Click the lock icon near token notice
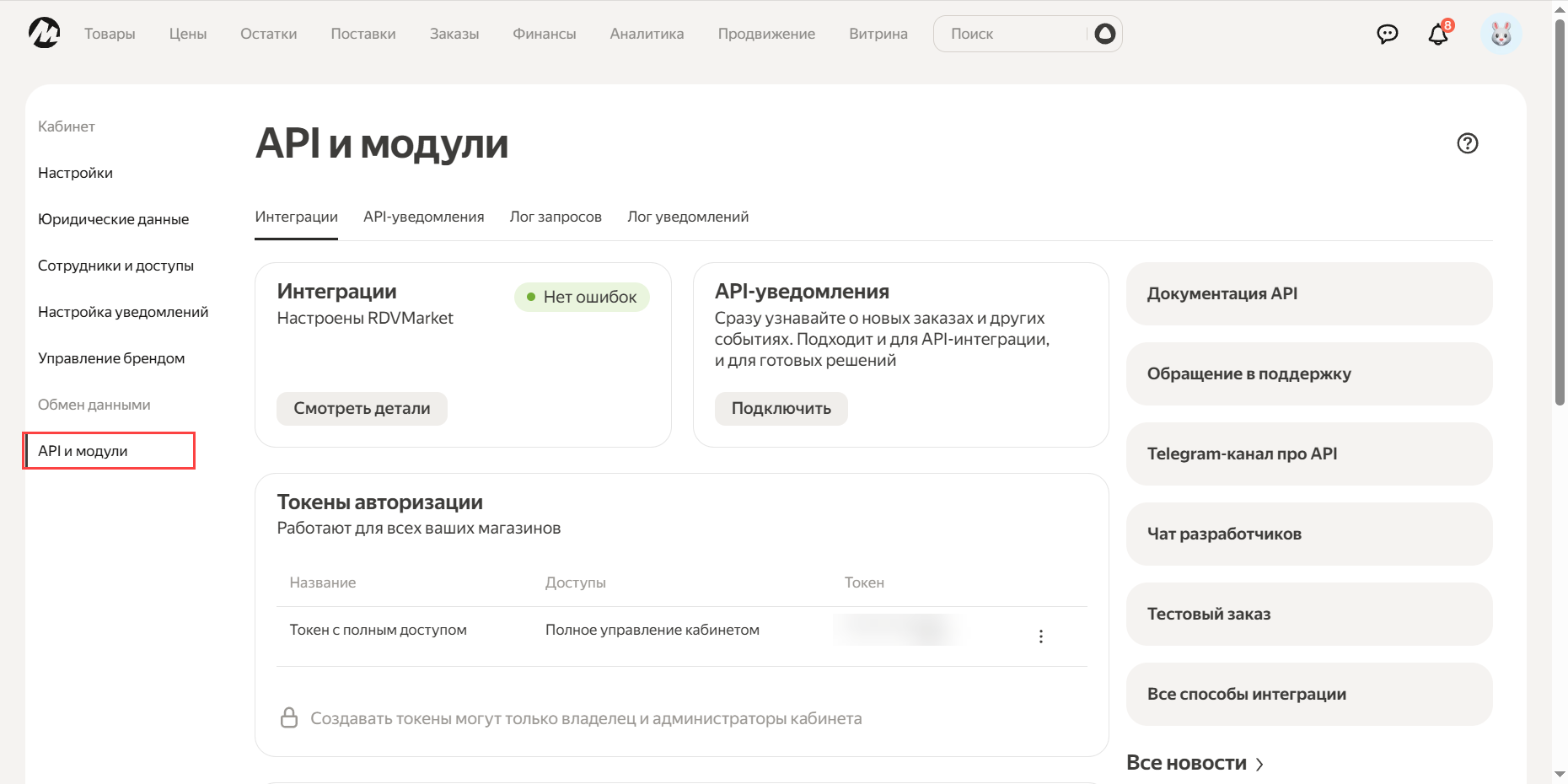The image size is (1568, 784). point(289,718)
